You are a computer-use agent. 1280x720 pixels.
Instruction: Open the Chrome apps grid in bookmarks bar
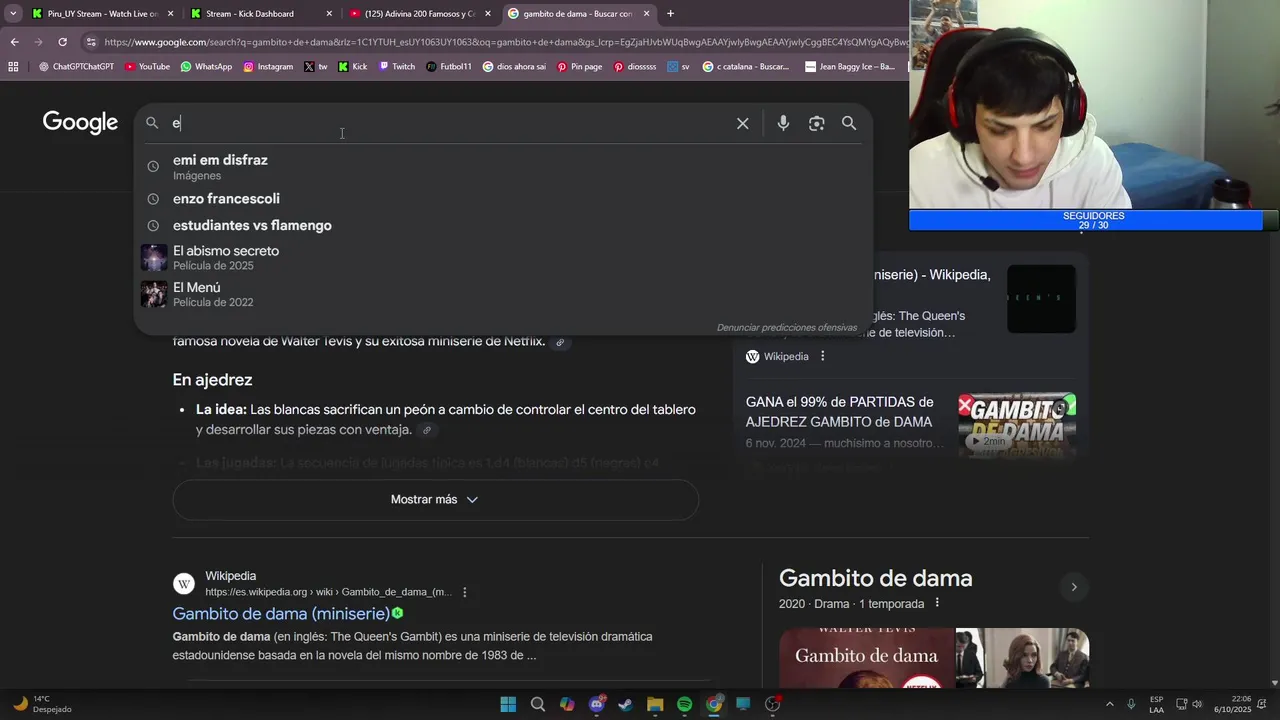tap(13, 67)
